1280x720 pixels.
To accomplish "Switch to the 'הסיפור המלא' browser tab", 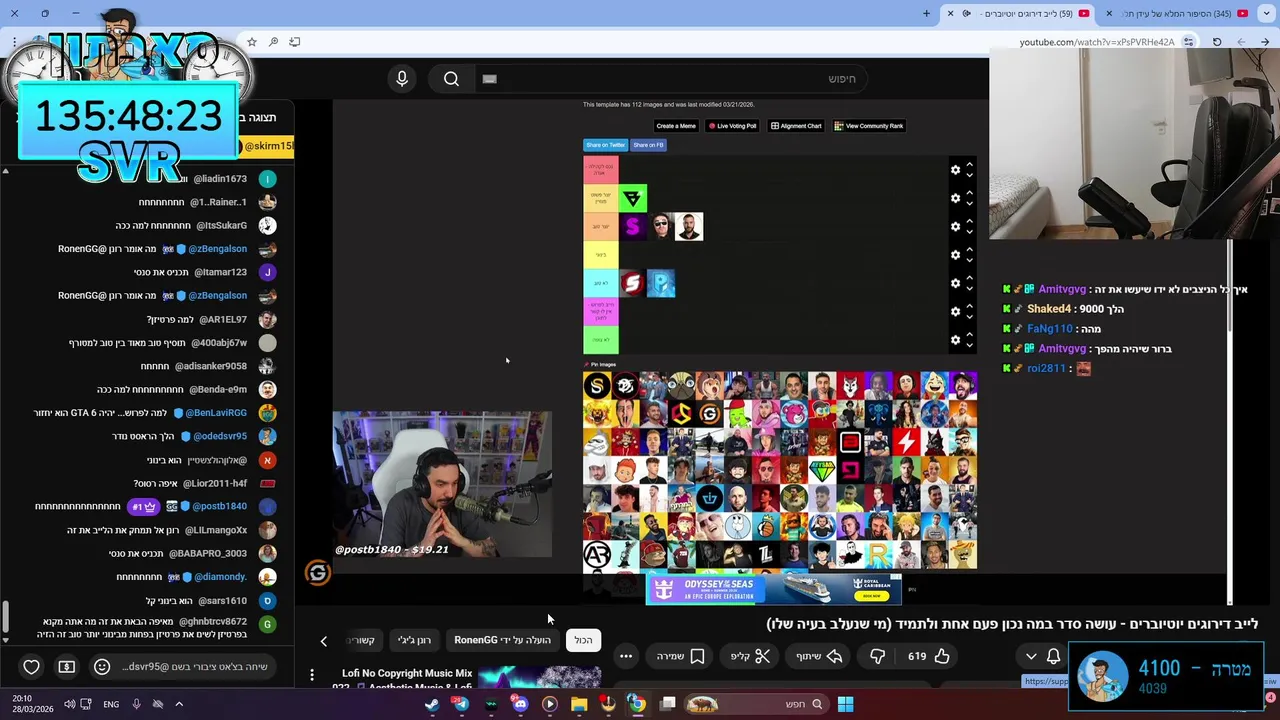I will click(x=1180, y=13).
